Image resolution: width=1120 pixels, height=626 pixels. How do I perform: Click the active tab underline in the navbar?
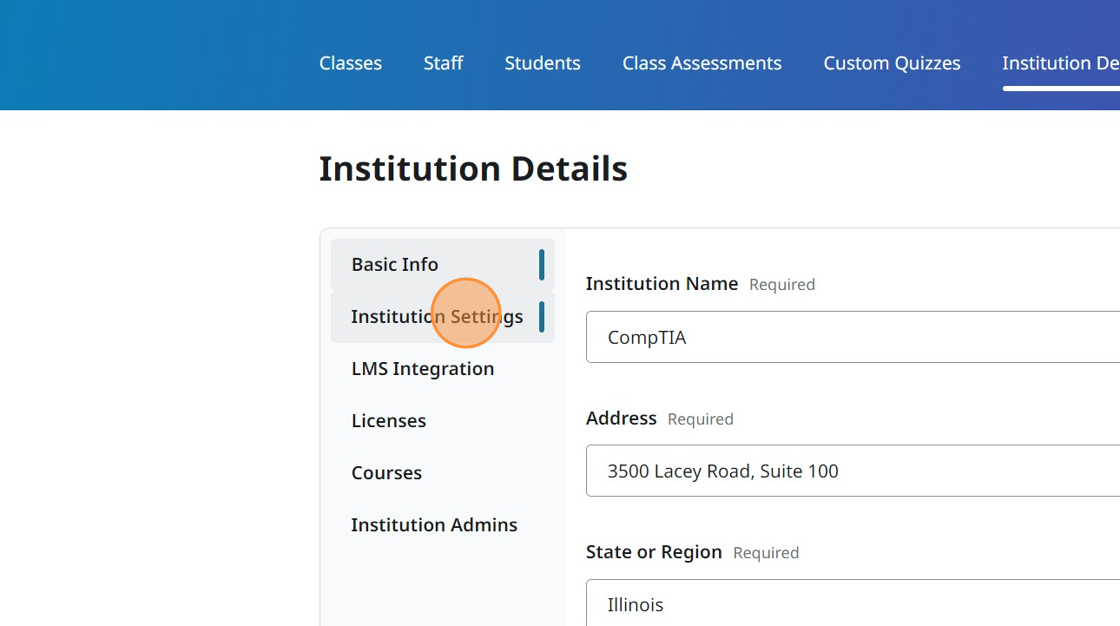(x=1059, y=88)
